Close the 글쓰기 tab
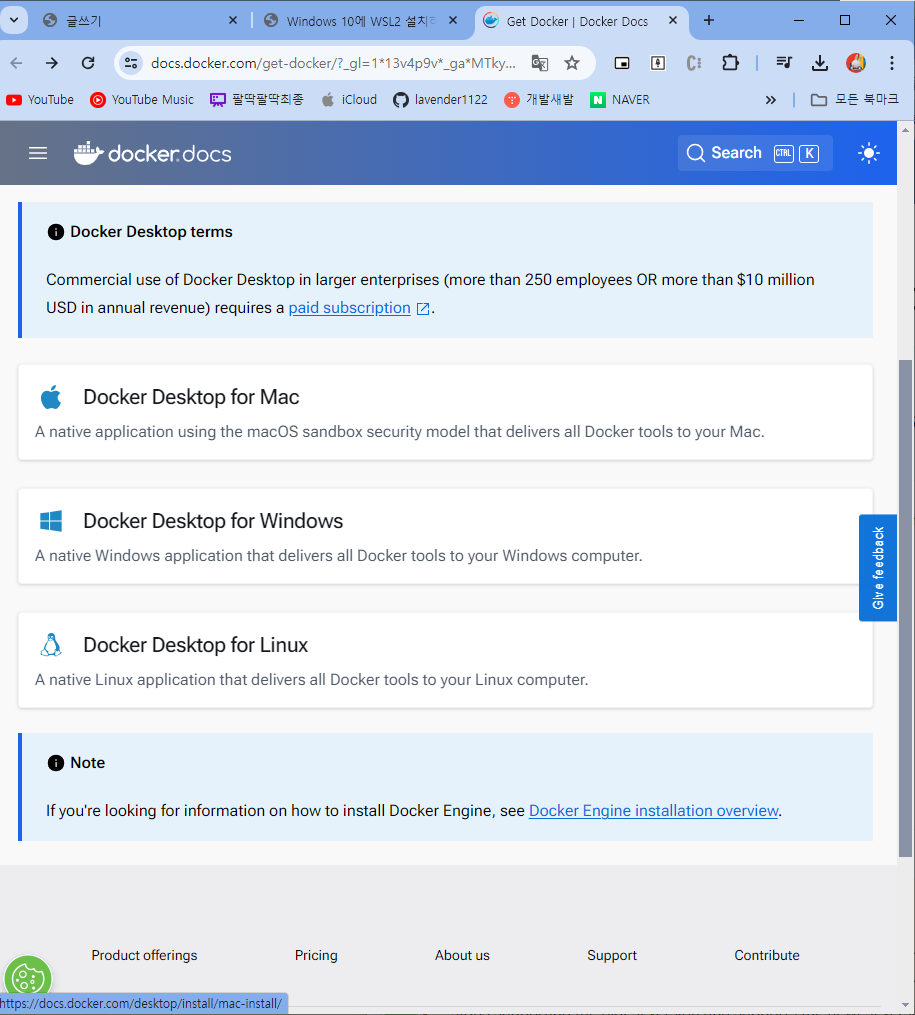This screenshot has height=1015, width=915. [233, 21]
